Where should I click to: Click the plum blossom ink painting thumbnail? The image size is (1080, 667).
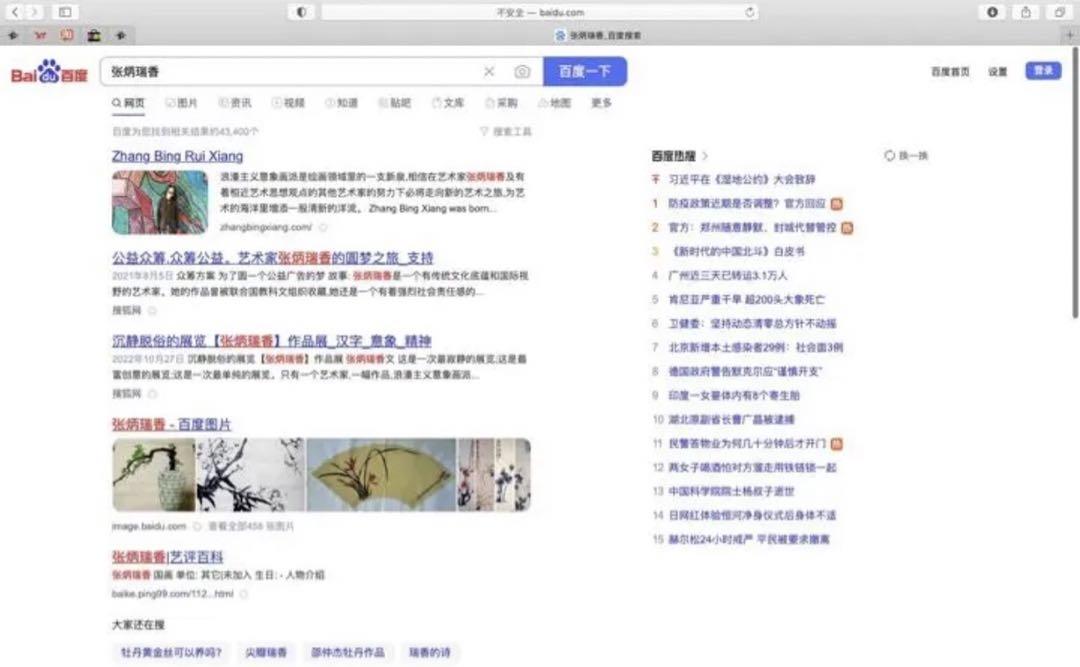[251, 475]
